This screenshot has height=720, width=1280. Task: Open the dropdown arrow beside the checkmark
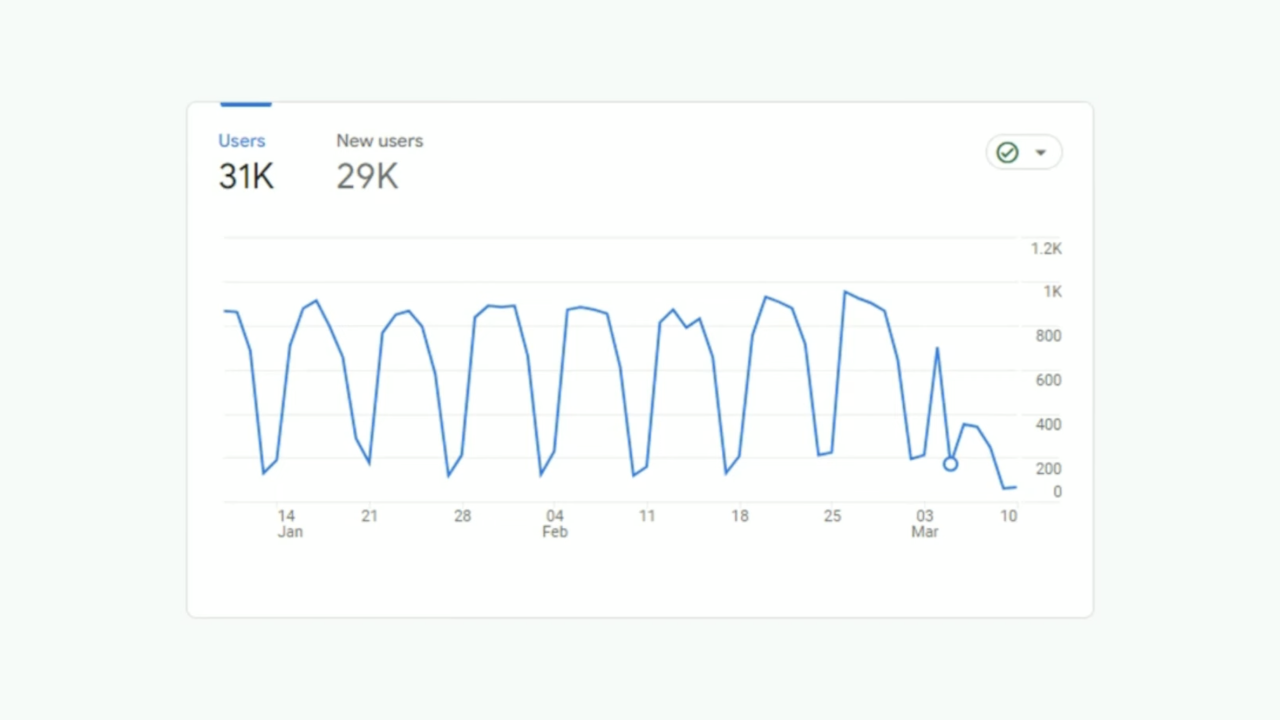(1040, 152)
